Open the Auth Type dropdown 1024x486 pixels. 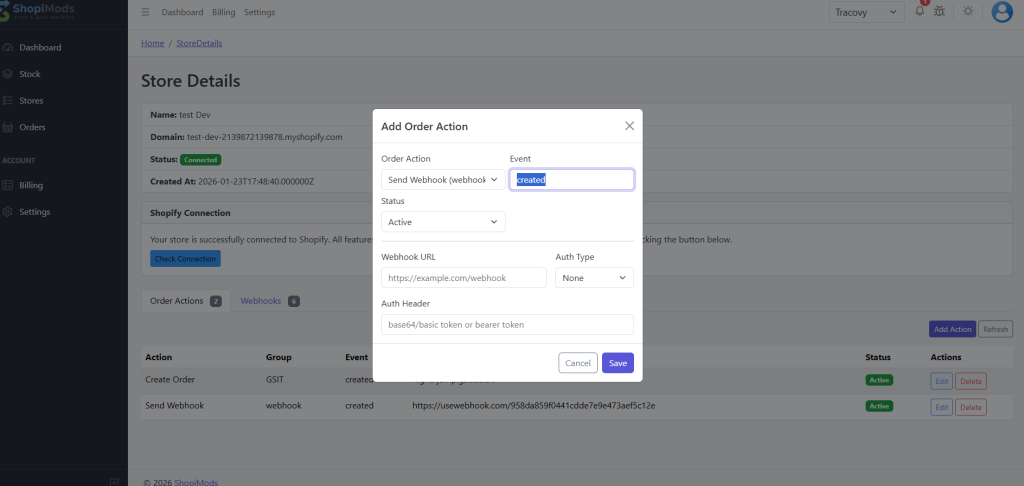(x=594, y=277)
